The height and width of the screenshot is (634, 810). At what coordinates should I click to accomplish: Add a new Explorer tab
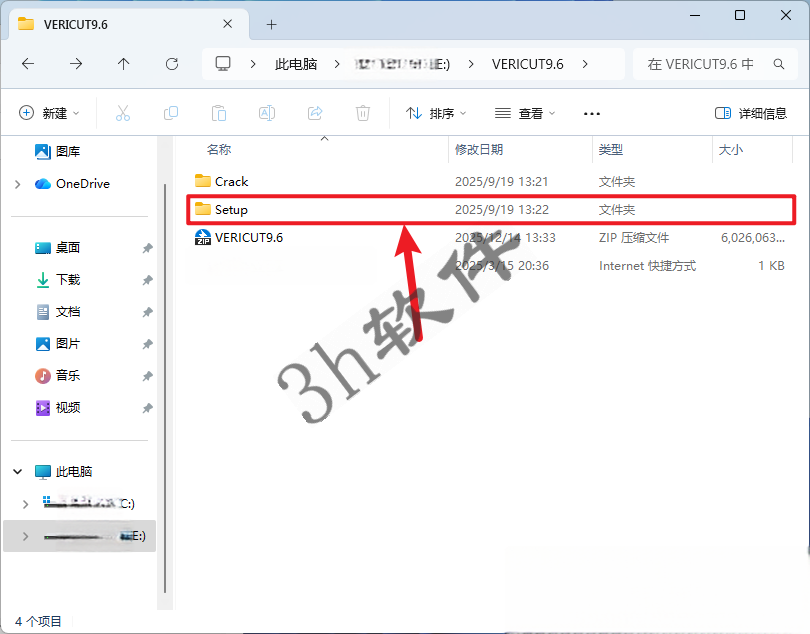point(271,24)
